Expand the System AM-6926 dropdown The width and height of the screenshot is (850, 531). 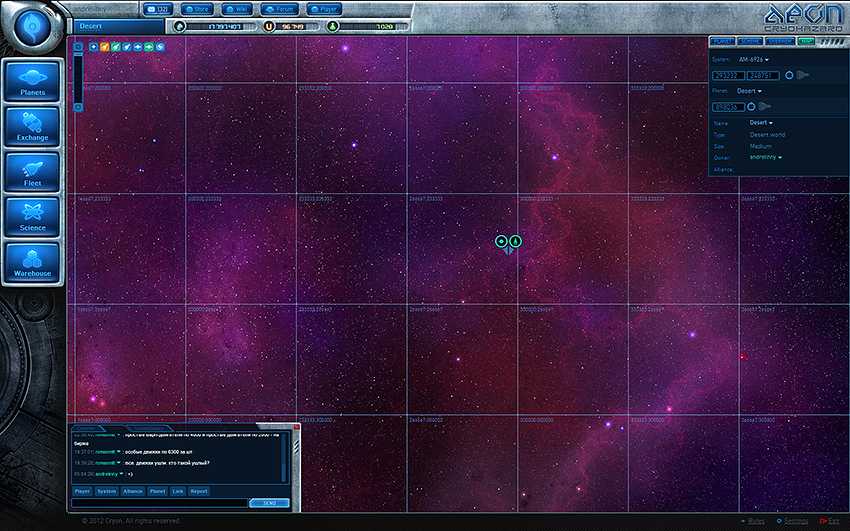pyautogui.click(x=754, y=60)
